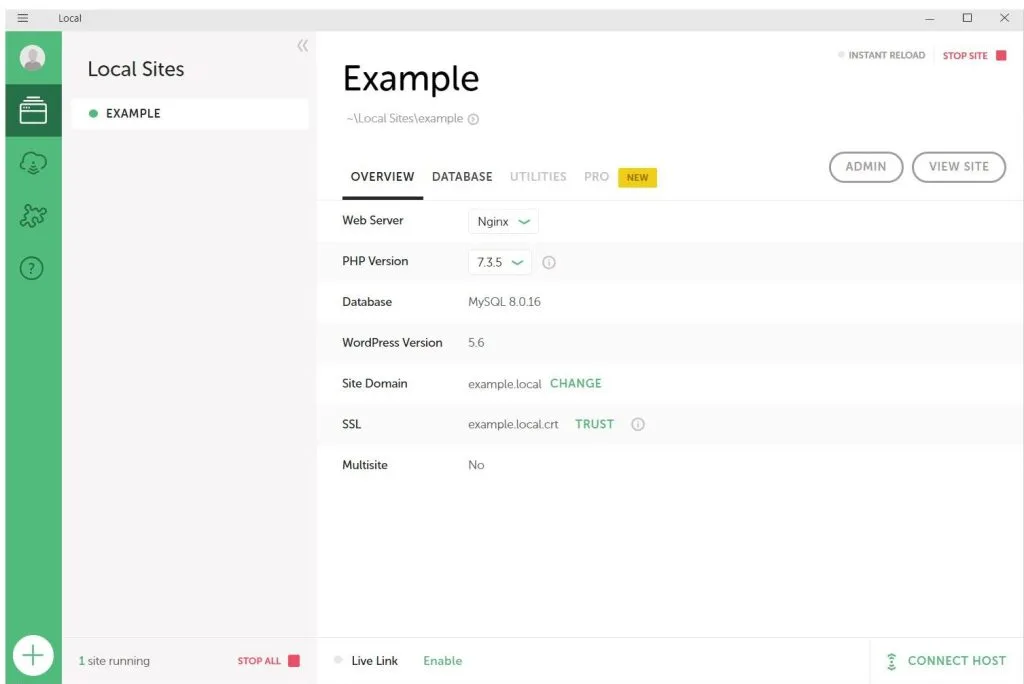Click the info icon beside PHP version
This screenshot has height=684, width=1024.
pyautogui.click(x=549, y=263)
